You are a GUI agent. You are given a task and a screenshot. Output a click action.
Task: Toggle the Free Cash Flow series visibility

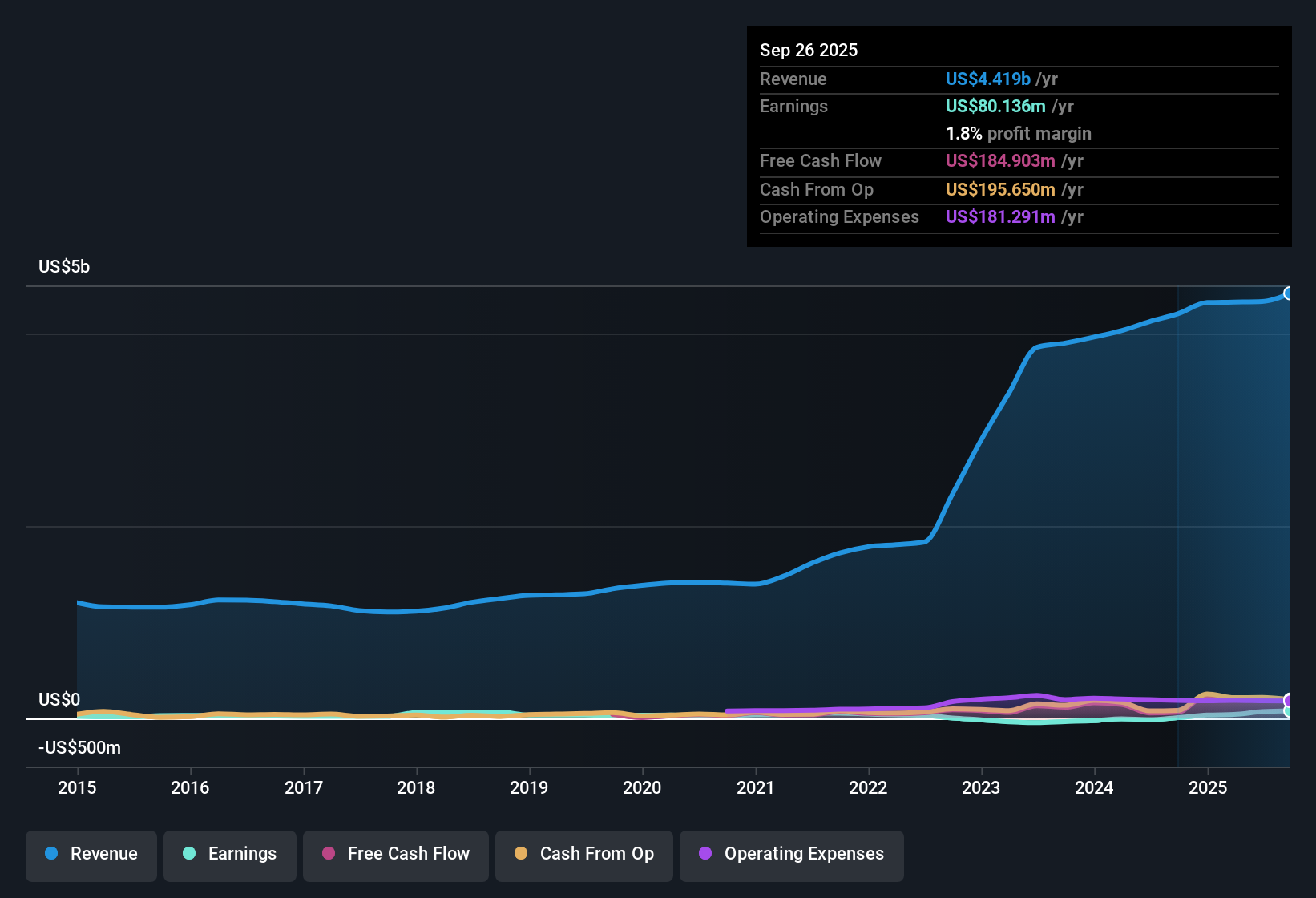[395, 855]
